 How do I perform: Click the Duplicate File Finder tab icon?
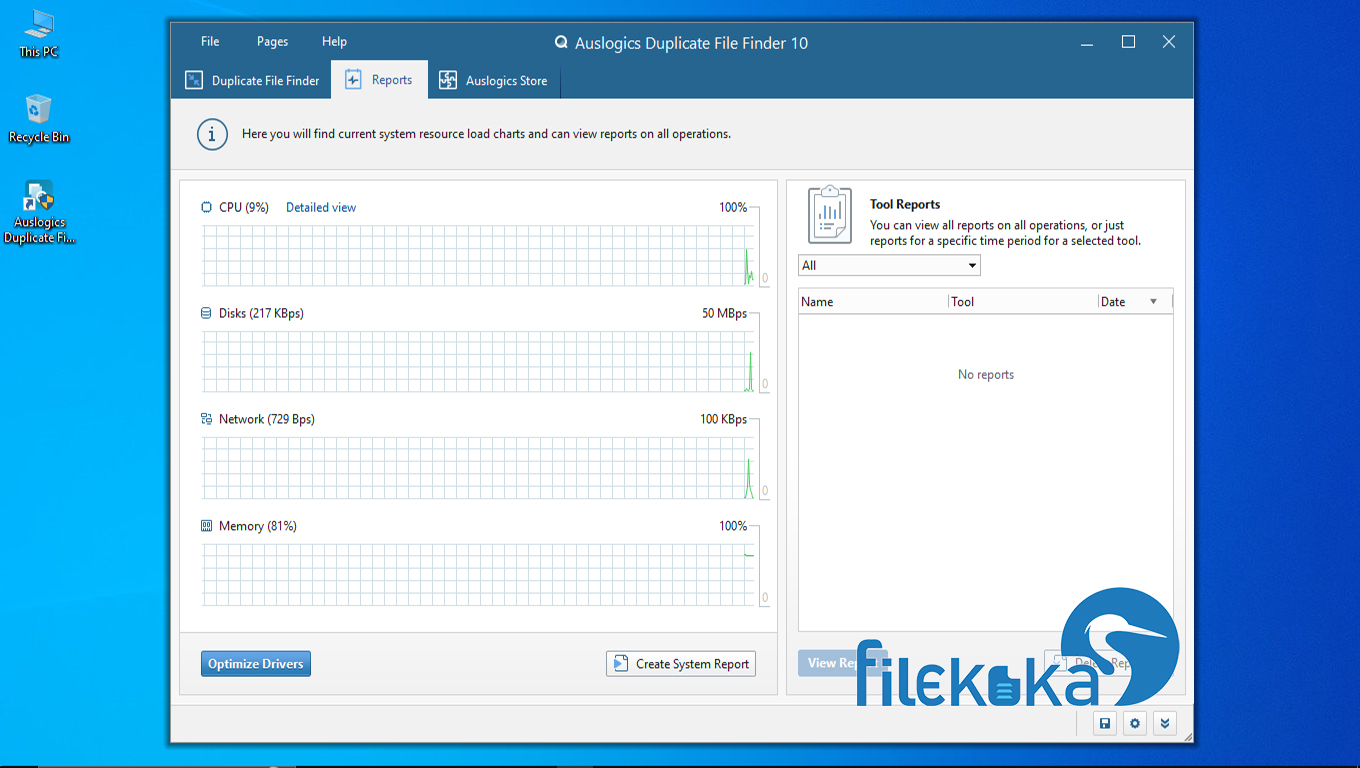coord(194,80)
